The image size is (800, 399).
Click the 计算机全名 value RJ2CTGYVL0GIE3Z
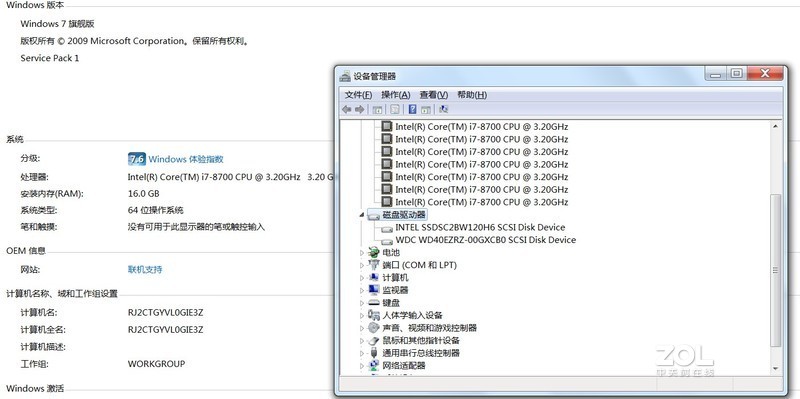pyautogui.click(x=165, y=330)
